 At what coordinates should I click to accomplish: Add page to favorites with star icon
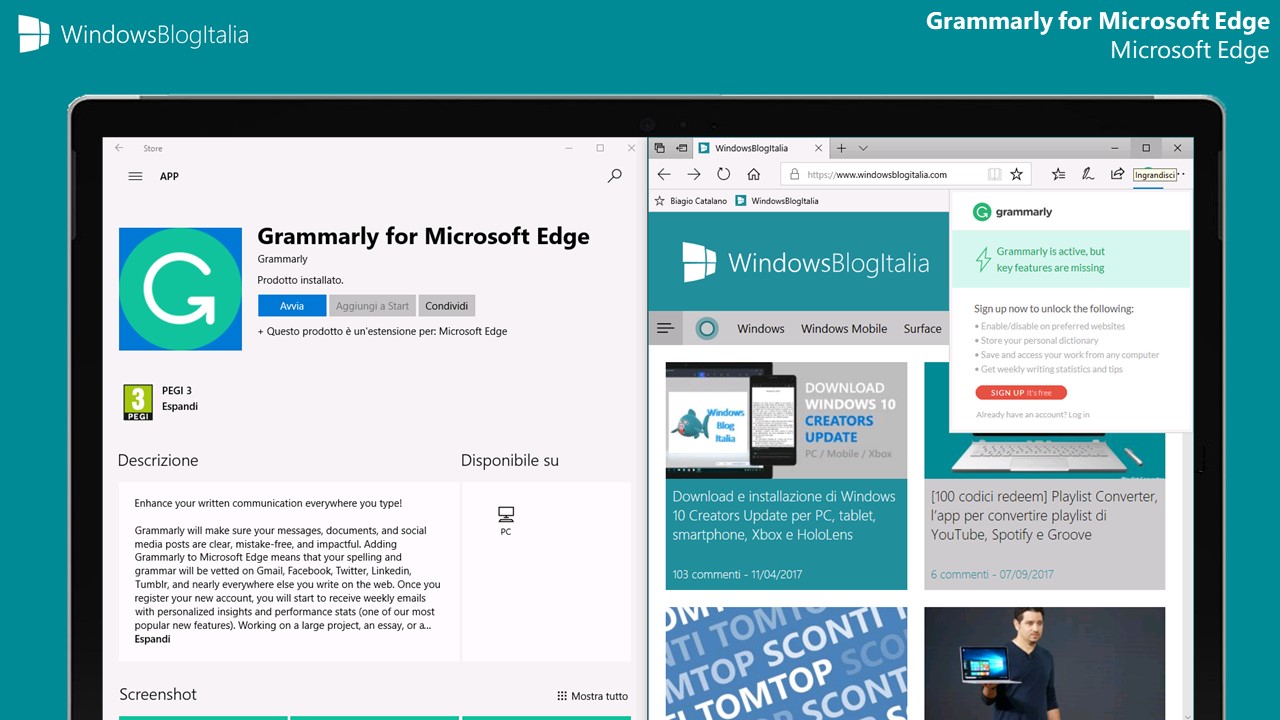pos(1017,174)
